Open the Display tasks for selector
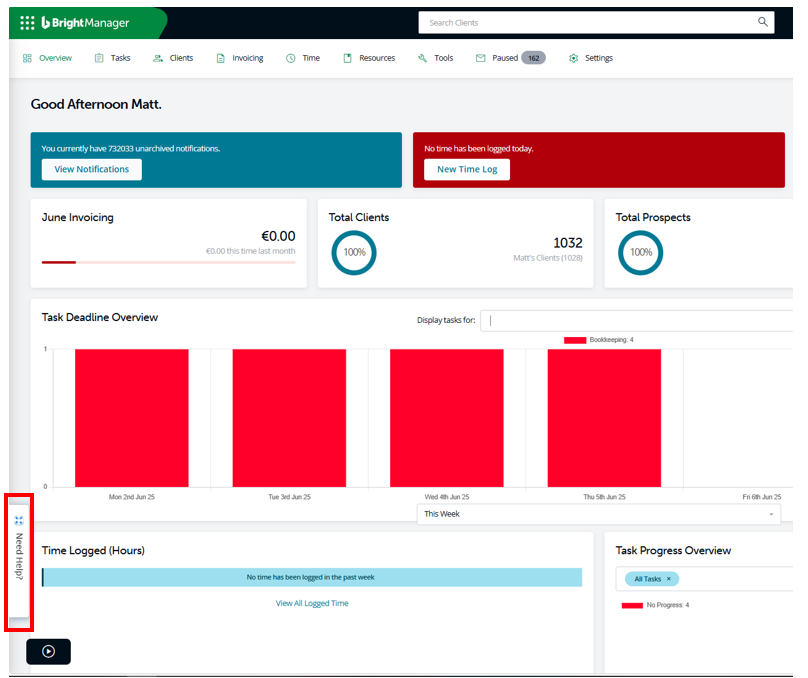The width and height of the screenshot is (808, 678). coord(637,320)
